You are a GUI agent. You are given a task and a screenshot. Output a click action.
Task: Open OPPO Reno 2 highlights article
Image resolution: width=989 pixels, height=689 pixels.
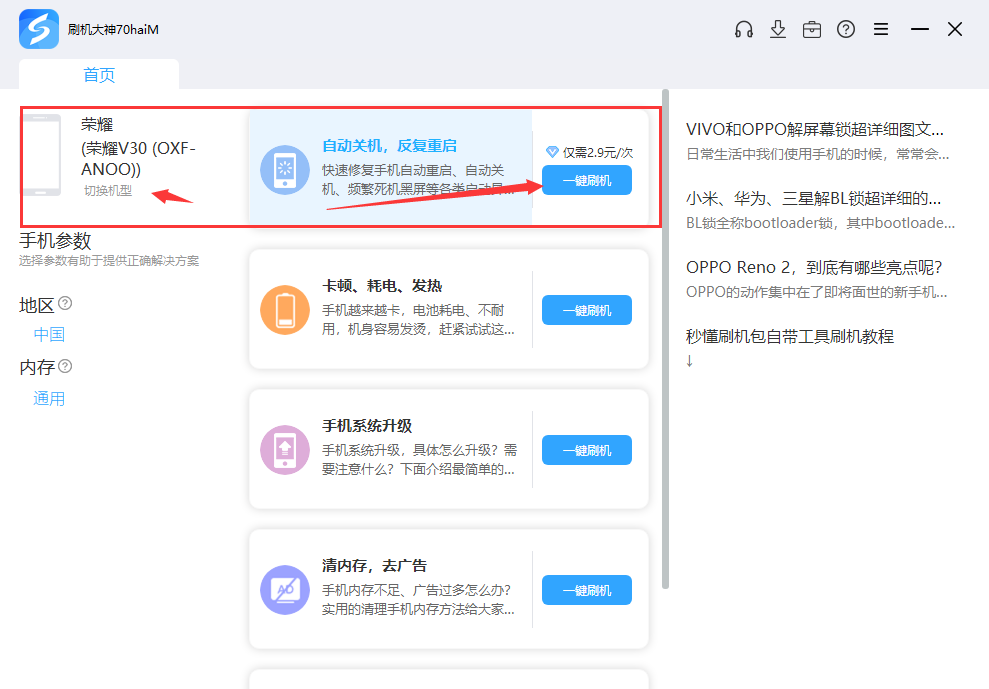[x=815, y=267]
